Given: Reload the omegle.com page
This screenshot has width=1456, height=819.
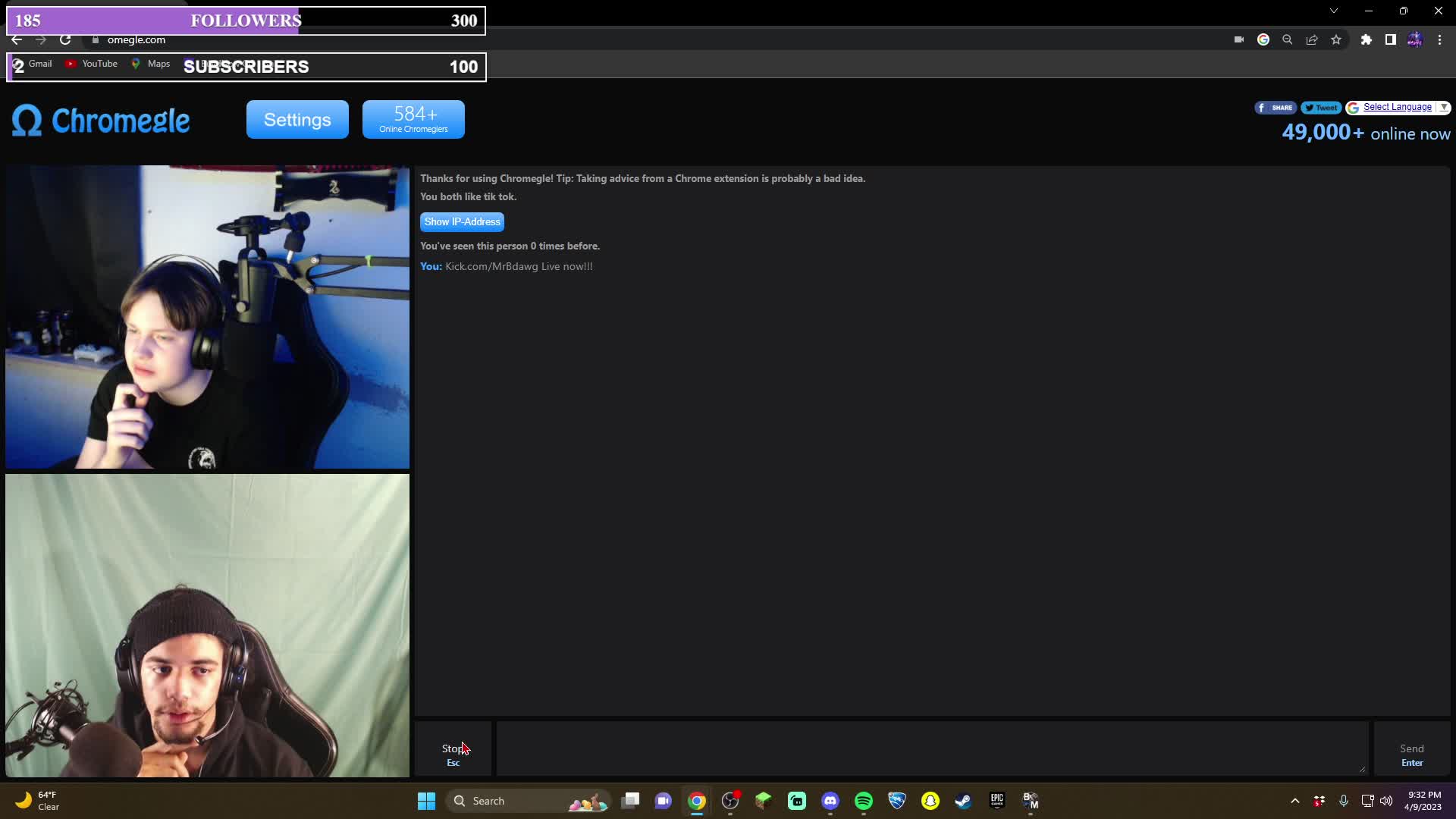Looking at the screenshot, I should pos(65,39).
